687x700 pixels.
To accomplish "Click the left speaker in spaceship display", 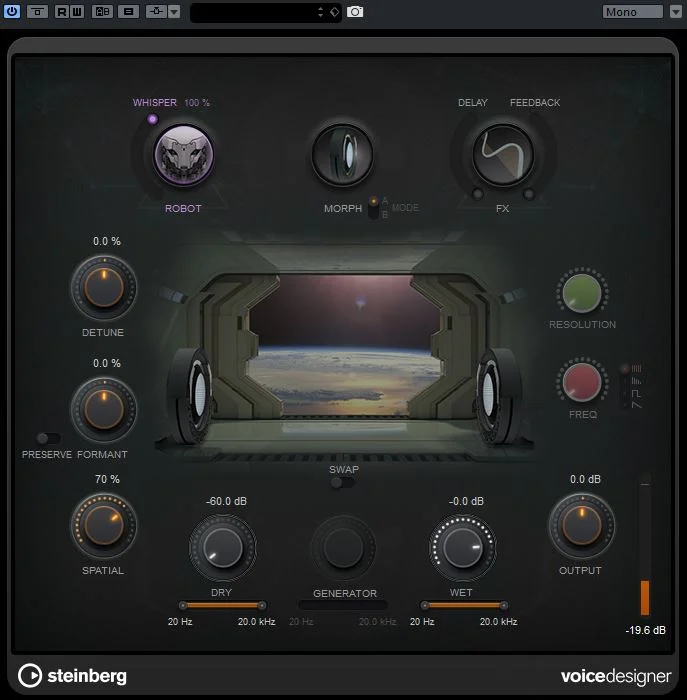I will [x=191, y=396].
